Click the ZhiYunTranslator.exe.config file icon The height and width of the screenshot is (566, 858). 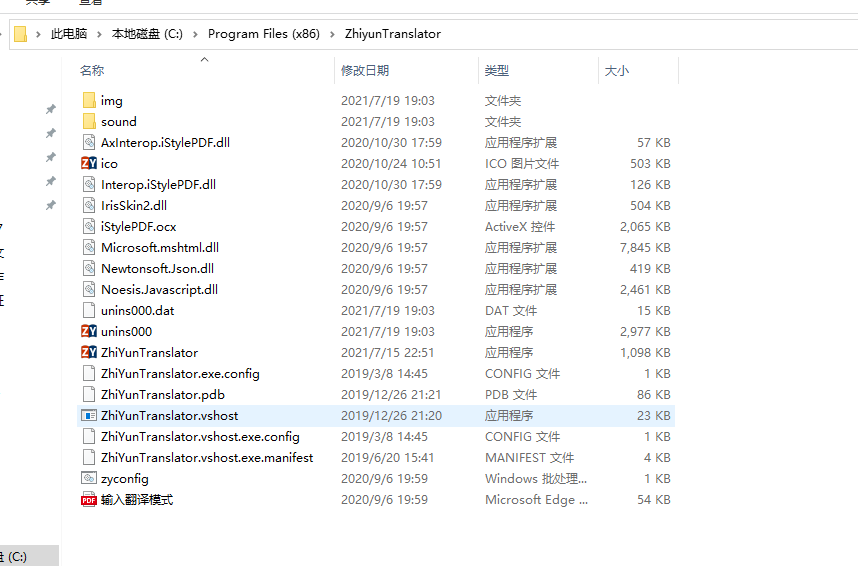[x=89, y=373]
